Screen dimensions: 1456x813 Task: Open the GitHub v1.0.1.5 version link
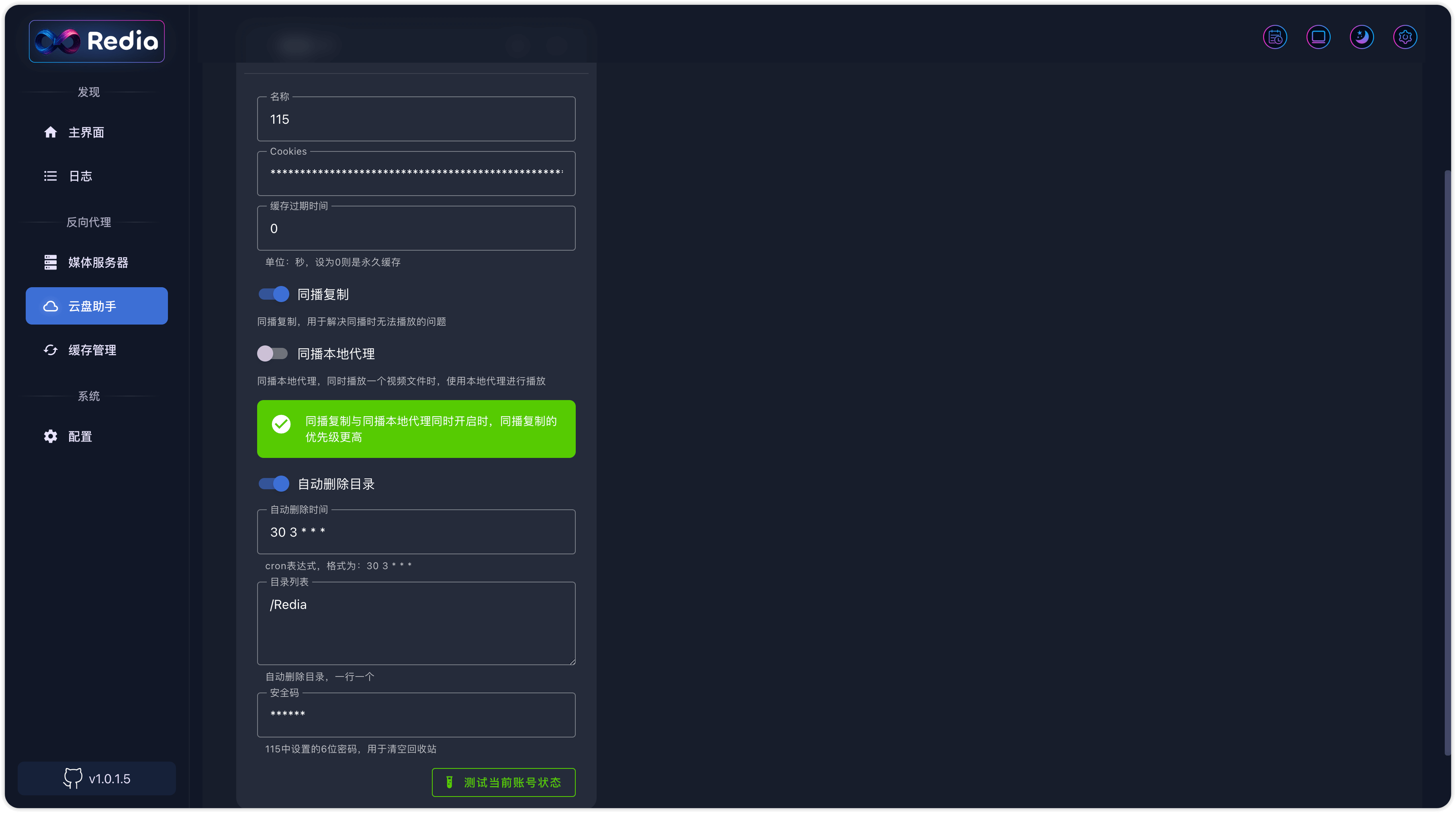(97, 778)
